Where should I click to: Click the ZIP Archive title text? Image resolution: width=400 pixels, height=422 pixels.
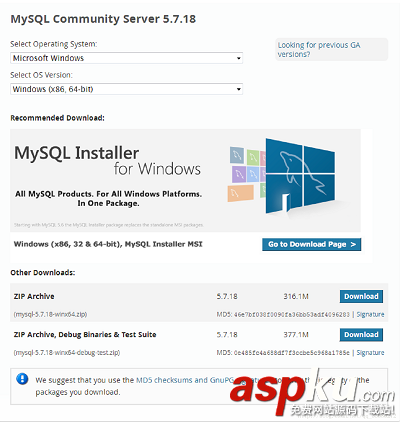34,296
